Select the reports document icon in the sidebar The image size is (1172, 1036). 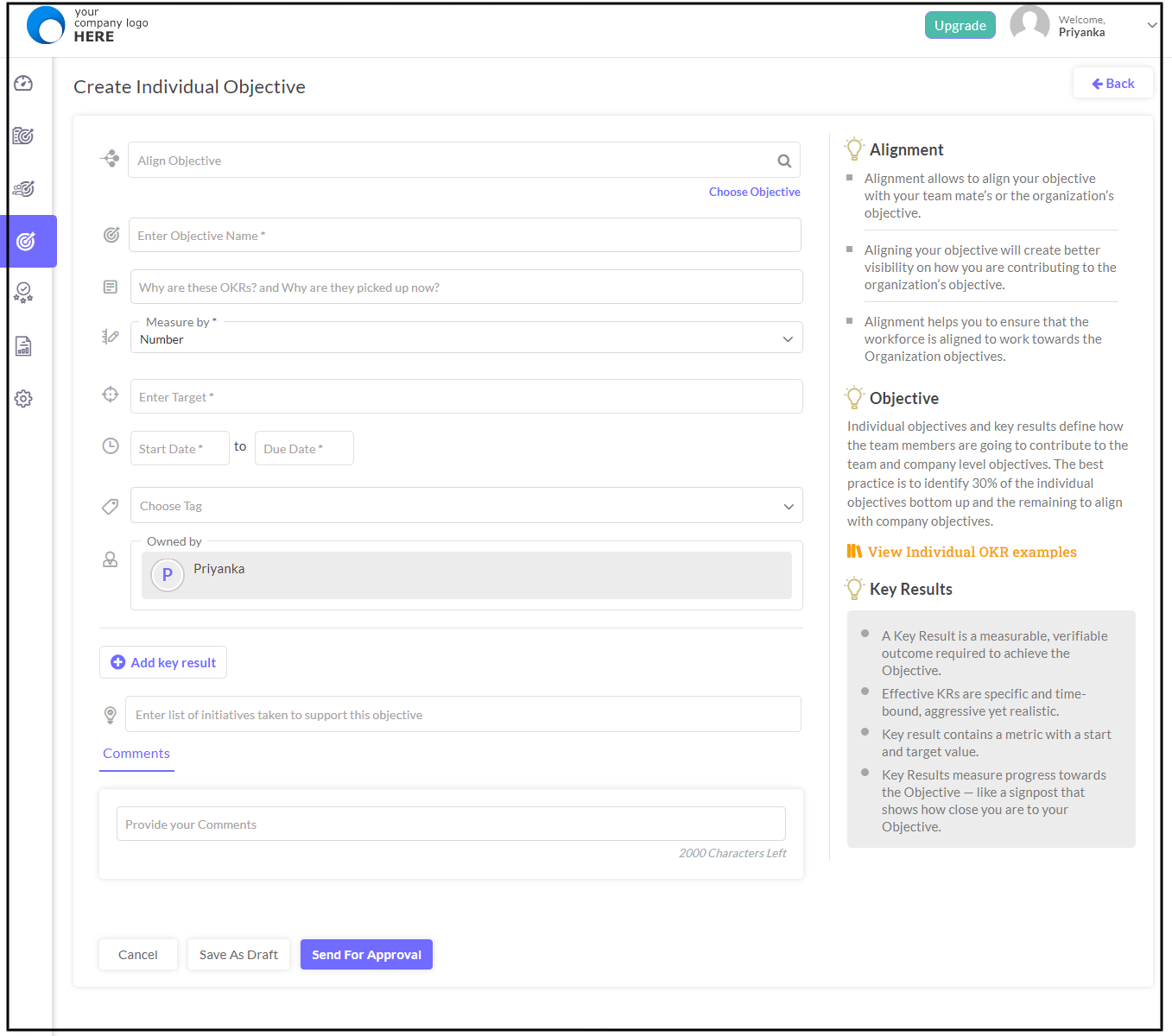(22, 345)
